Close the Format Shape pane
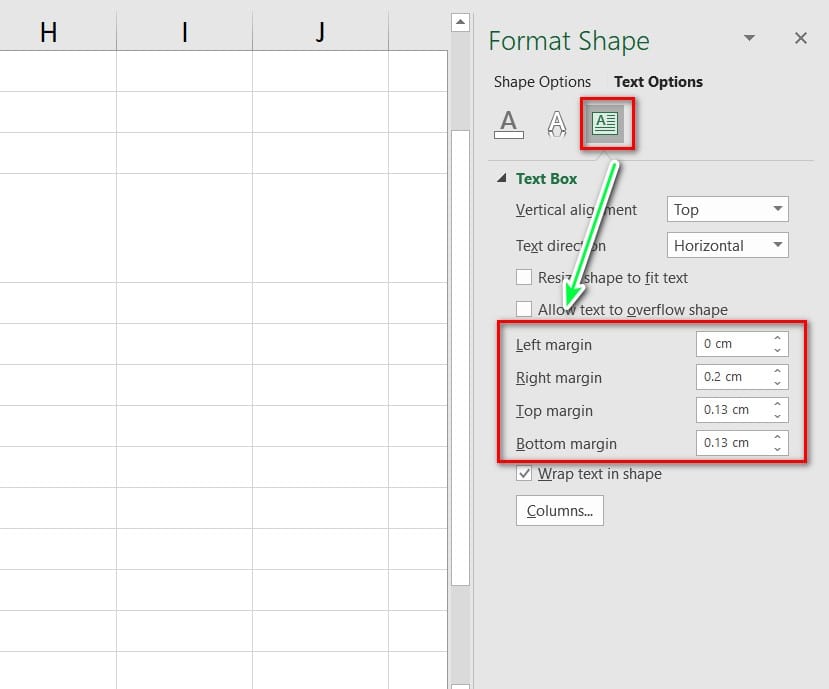Screen dimensions: 829x689 (x=800, y=38)
